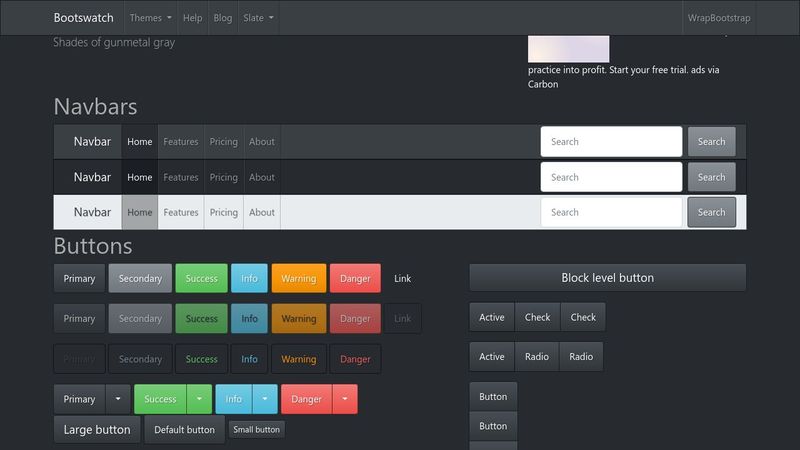The width and height of the screenshot is (800, 450).
Task: Expand the Themes dropdown menu
Action: click(151, 18)
